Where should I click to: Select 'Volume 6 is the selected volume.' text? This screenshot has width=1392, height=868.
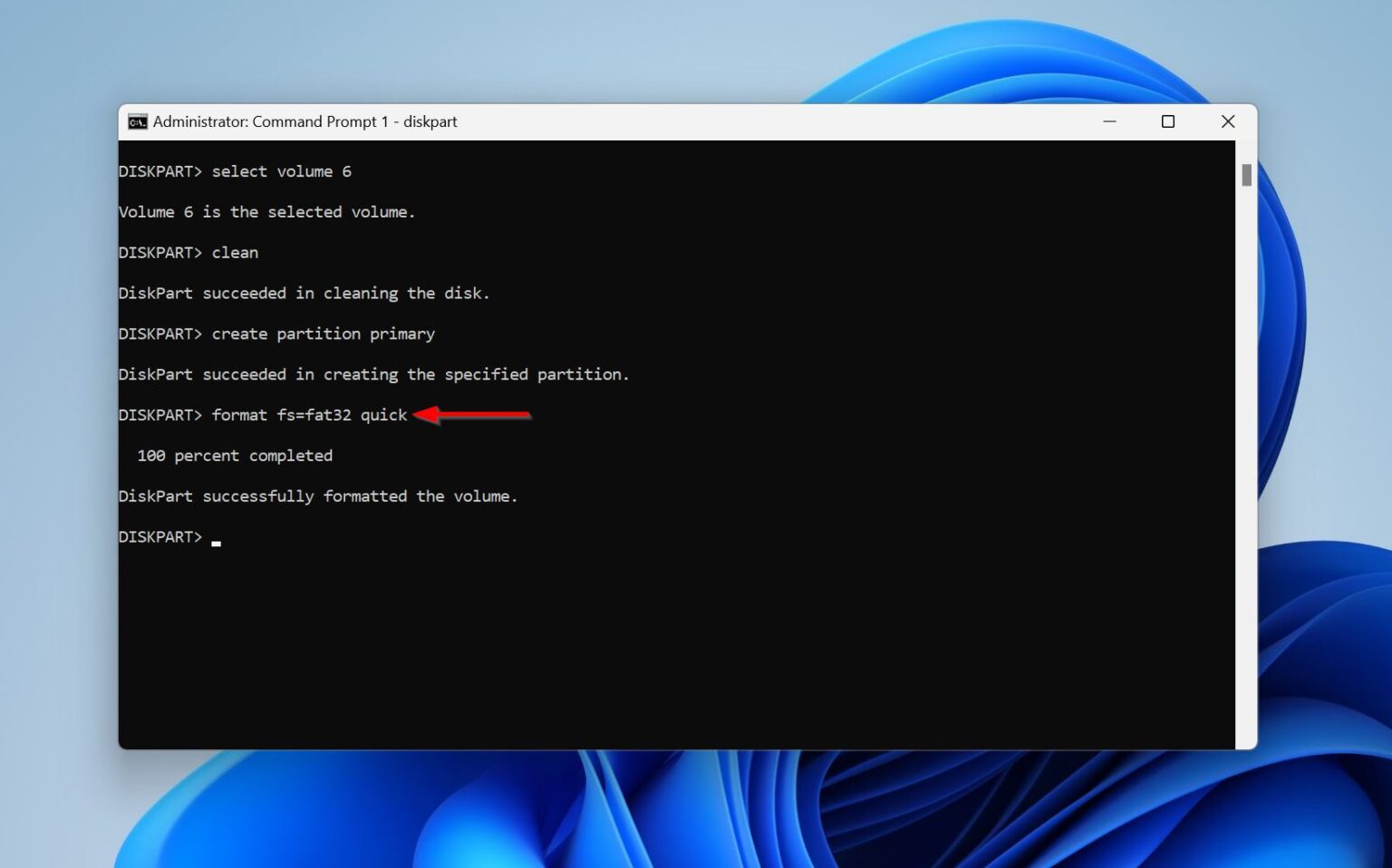coord(266,211)
